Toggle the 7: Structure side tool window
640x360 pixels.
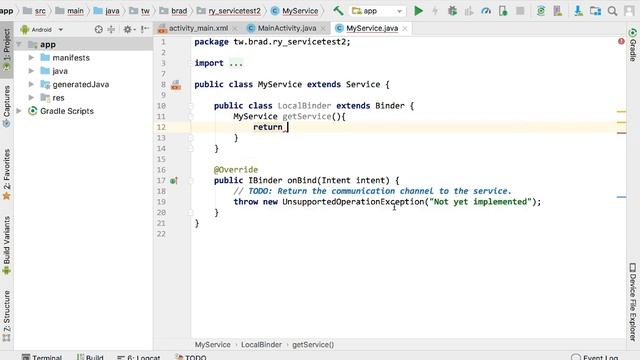[x=7, y=316]
